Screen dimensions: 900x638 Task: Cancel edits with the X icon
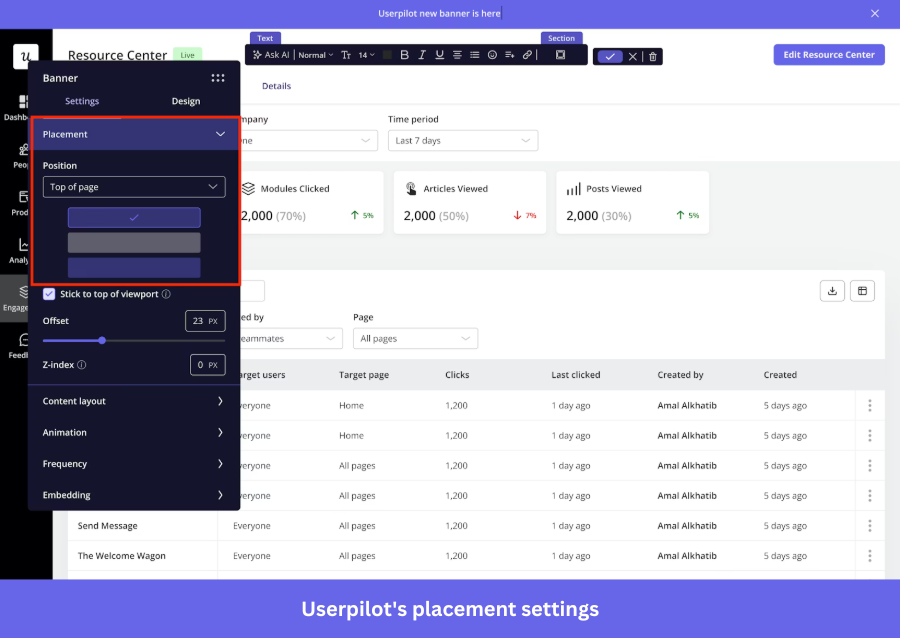pyautogui.click(x=633, y=56)
